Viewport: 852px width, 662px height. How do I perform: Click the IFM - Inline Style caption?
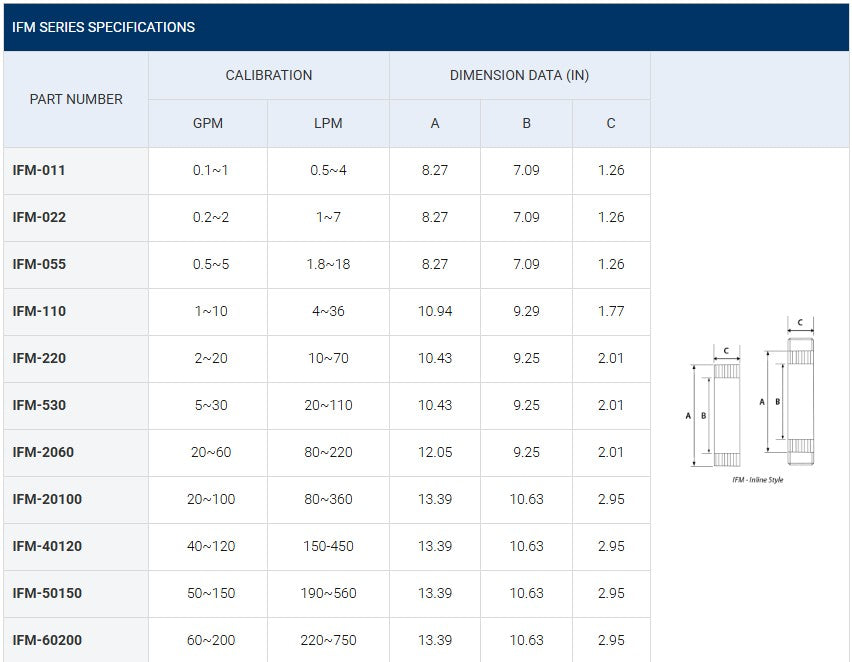pos(757,480)
